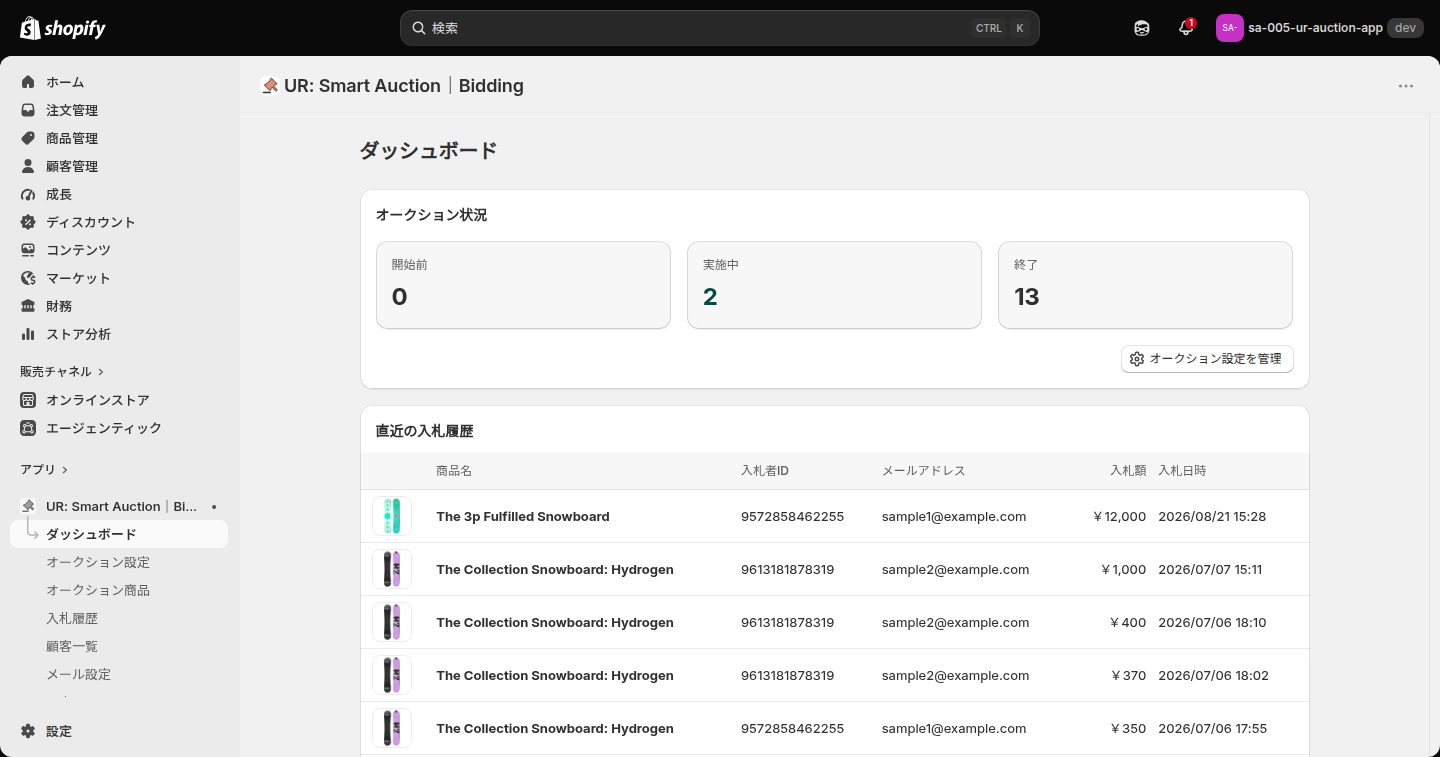The width and height of the screenshot is (1440, 757).
Task: Open 設定 gear icon at sidebar bottom
Action: click(28, 731)
